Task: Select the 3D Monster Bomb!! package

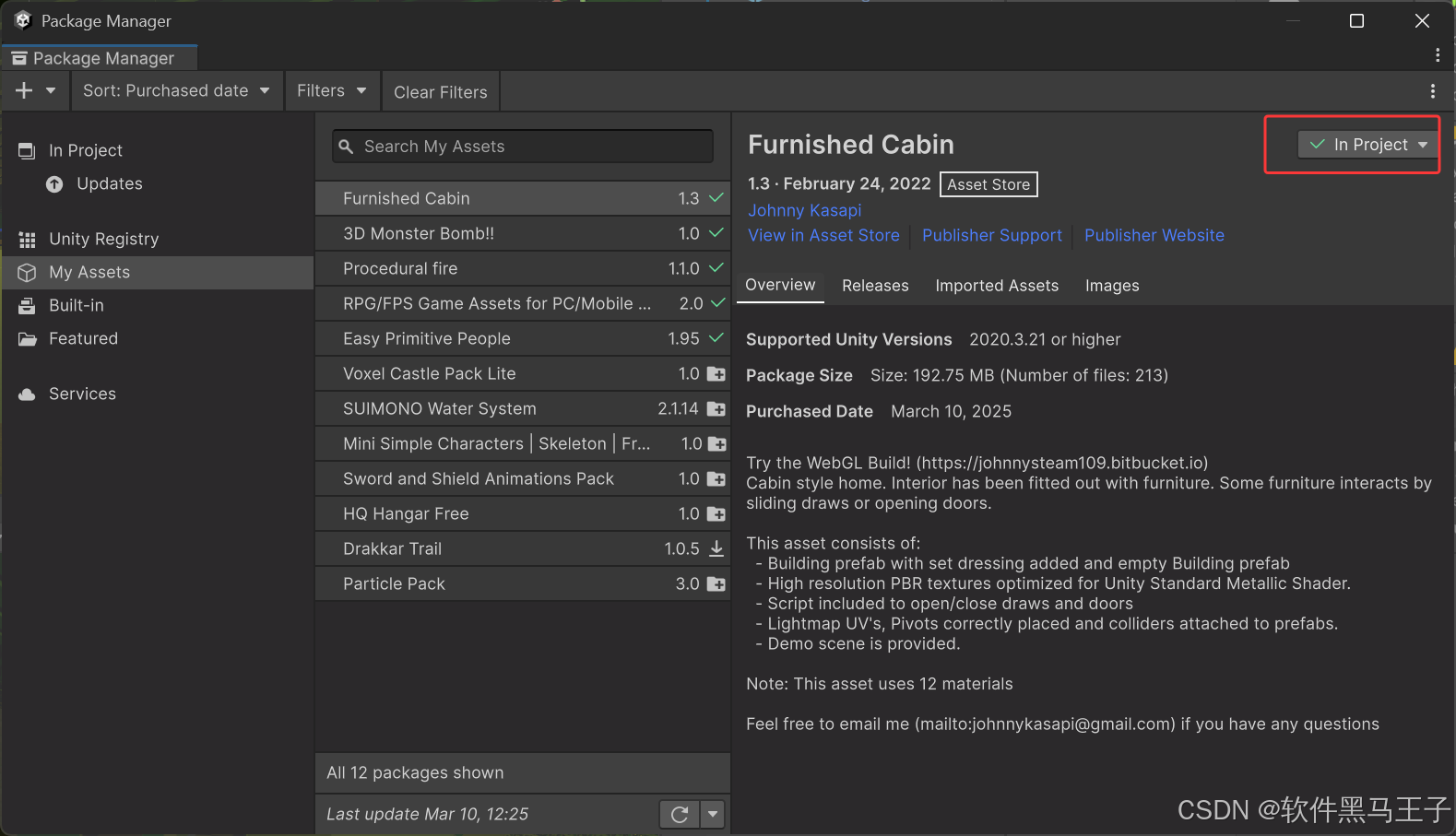Action: 523,233
